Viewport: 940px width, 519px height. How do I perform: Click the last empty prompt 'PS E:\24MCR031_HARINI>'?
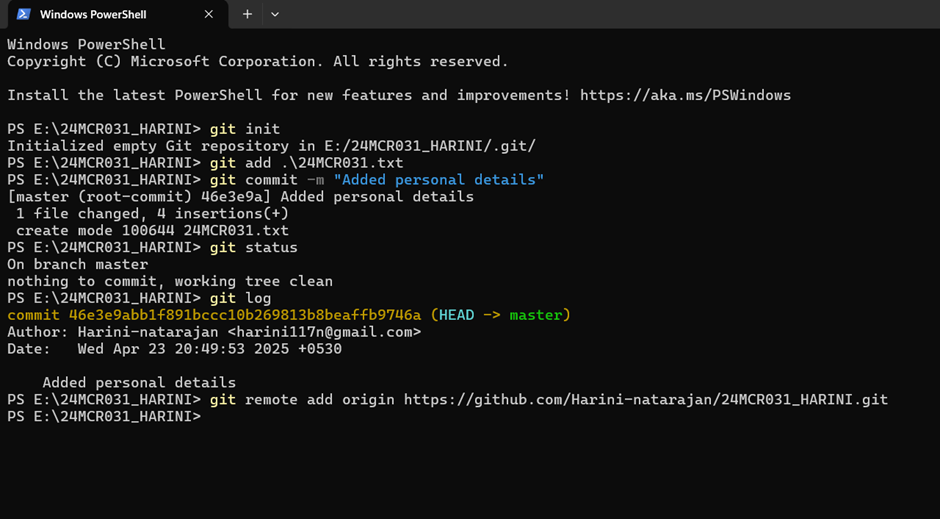104,417
